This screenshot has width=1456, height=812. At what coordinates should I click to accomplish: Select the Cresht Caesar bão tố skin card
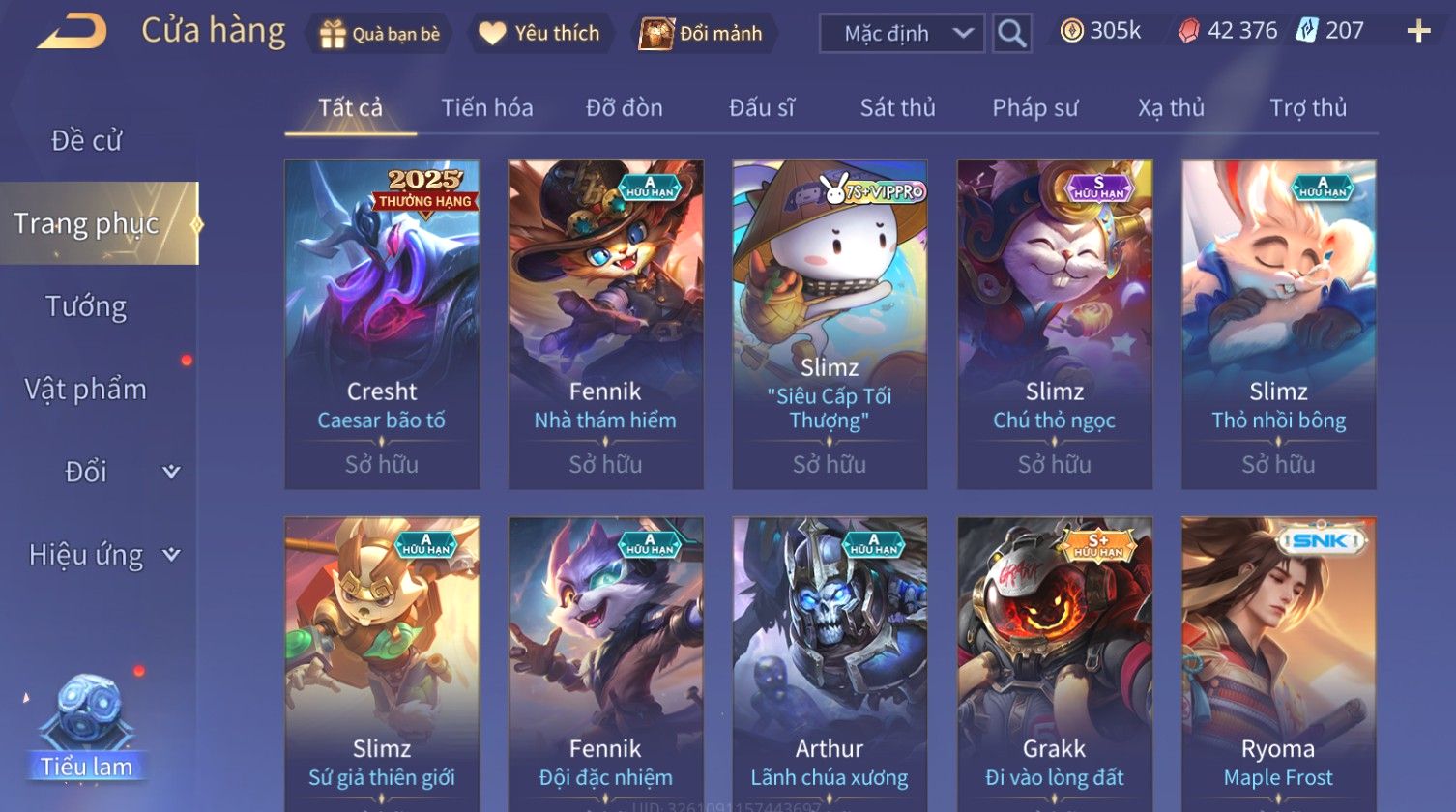(x=382, y=324)
